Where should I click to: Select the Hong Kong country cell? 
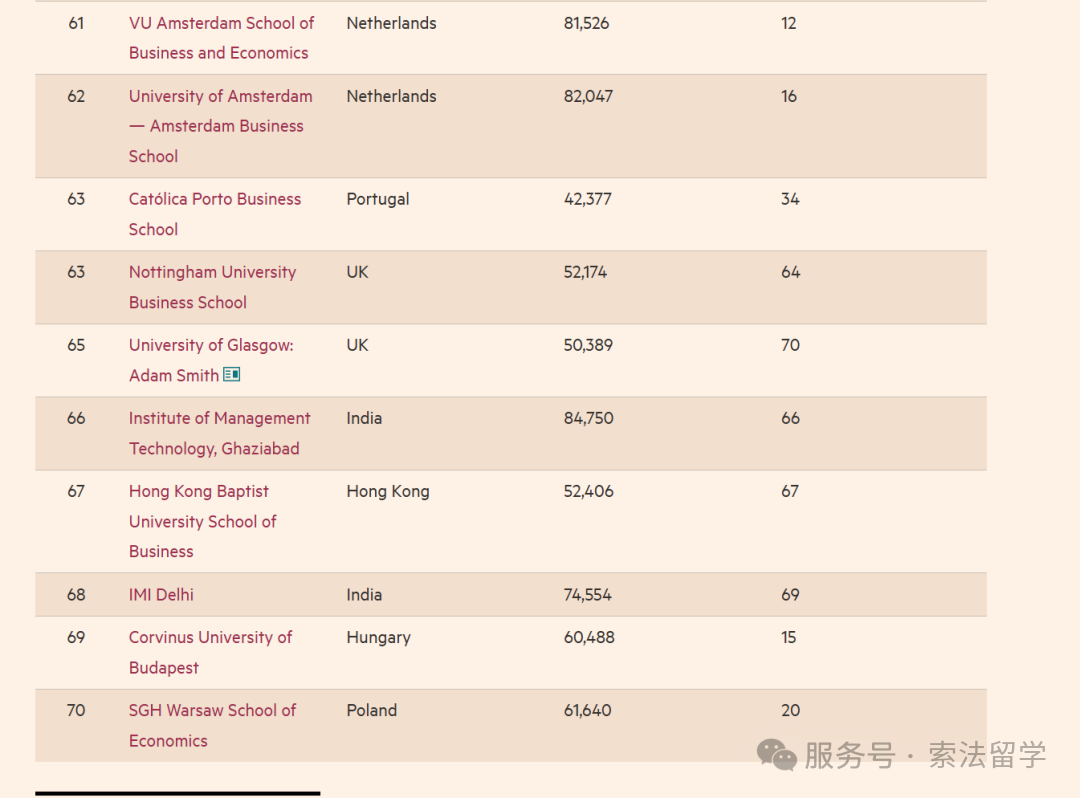(x=388, y=492)
